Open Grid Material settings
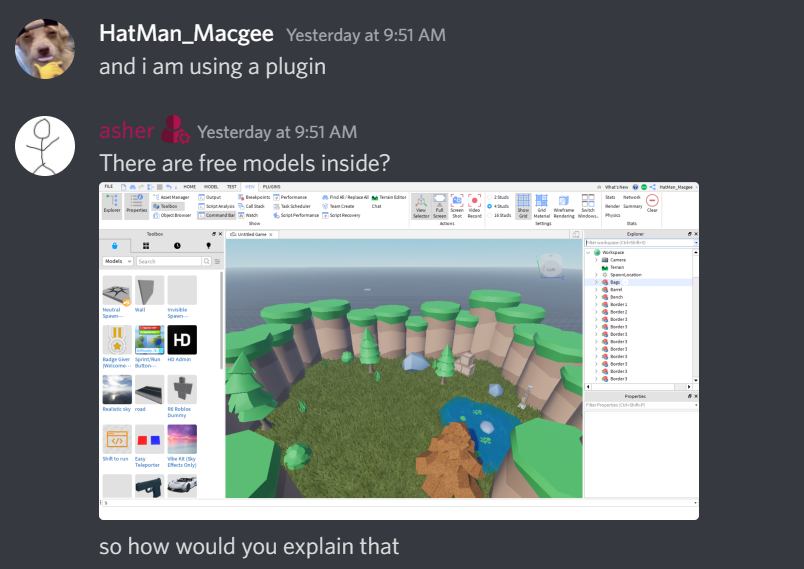 (541, 206)
